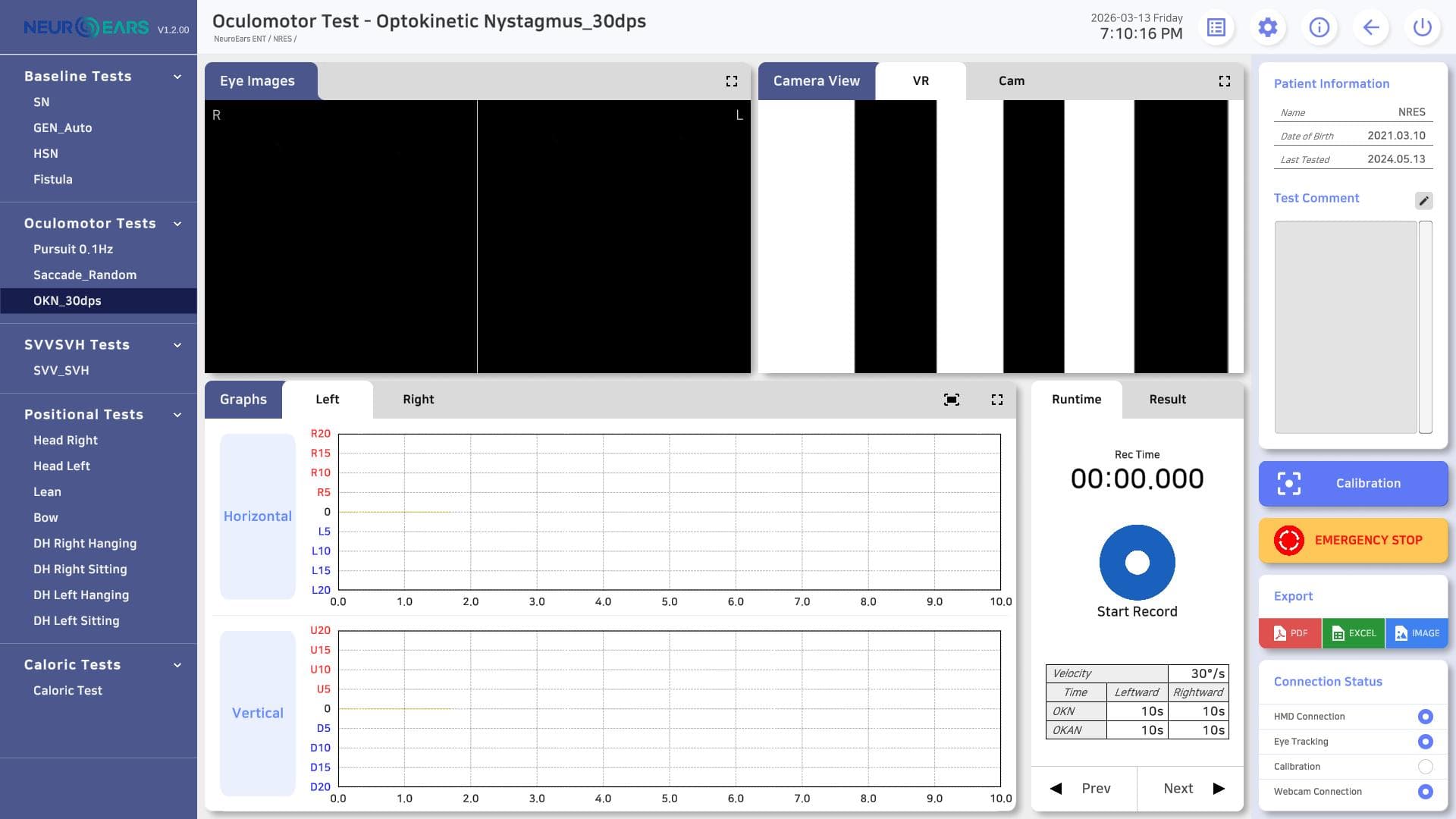Image resolution: width=1456 pixels, height=819 pixels.
Task: Click the info circle icon
Action: 1319,28
